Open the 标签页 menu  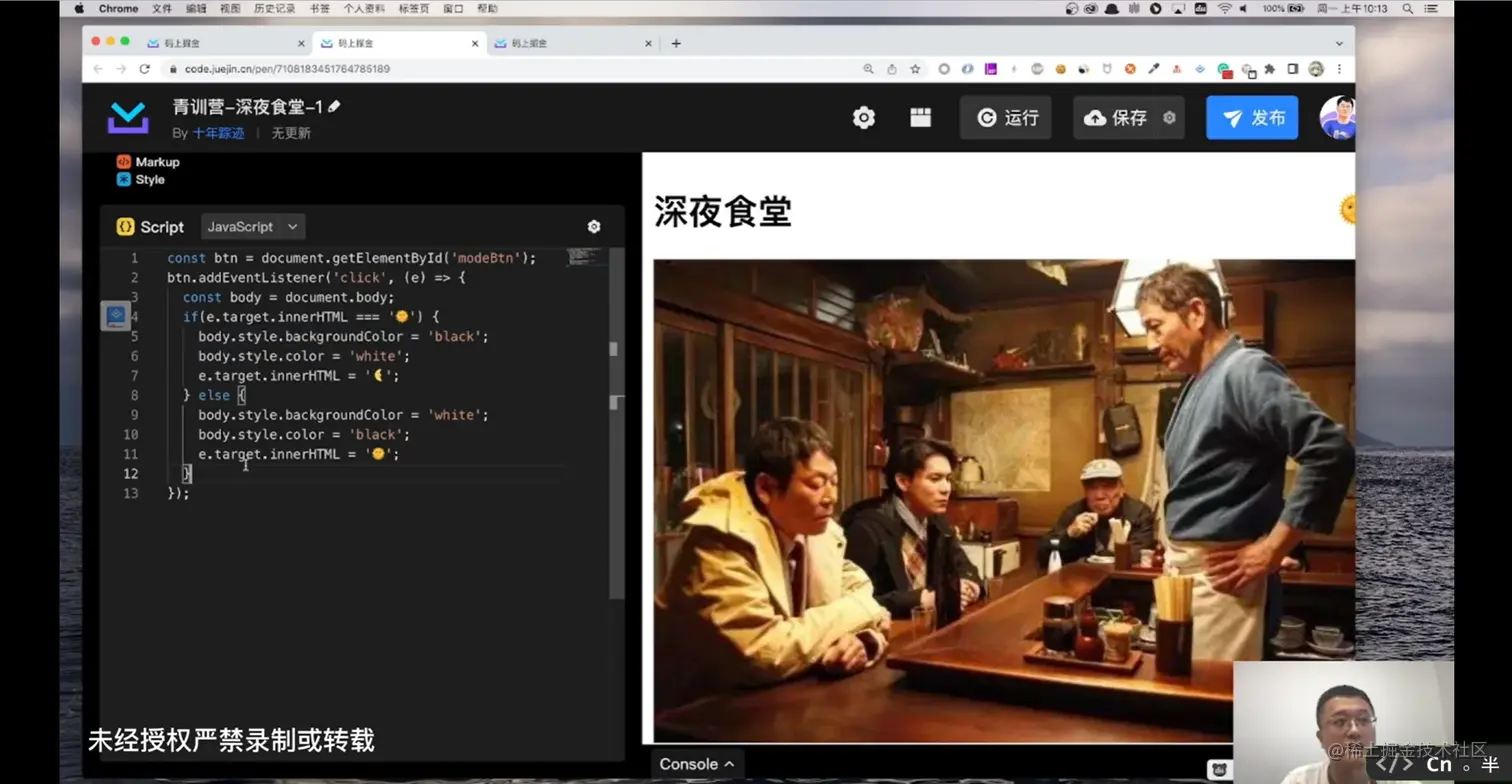tap(414, 8)
